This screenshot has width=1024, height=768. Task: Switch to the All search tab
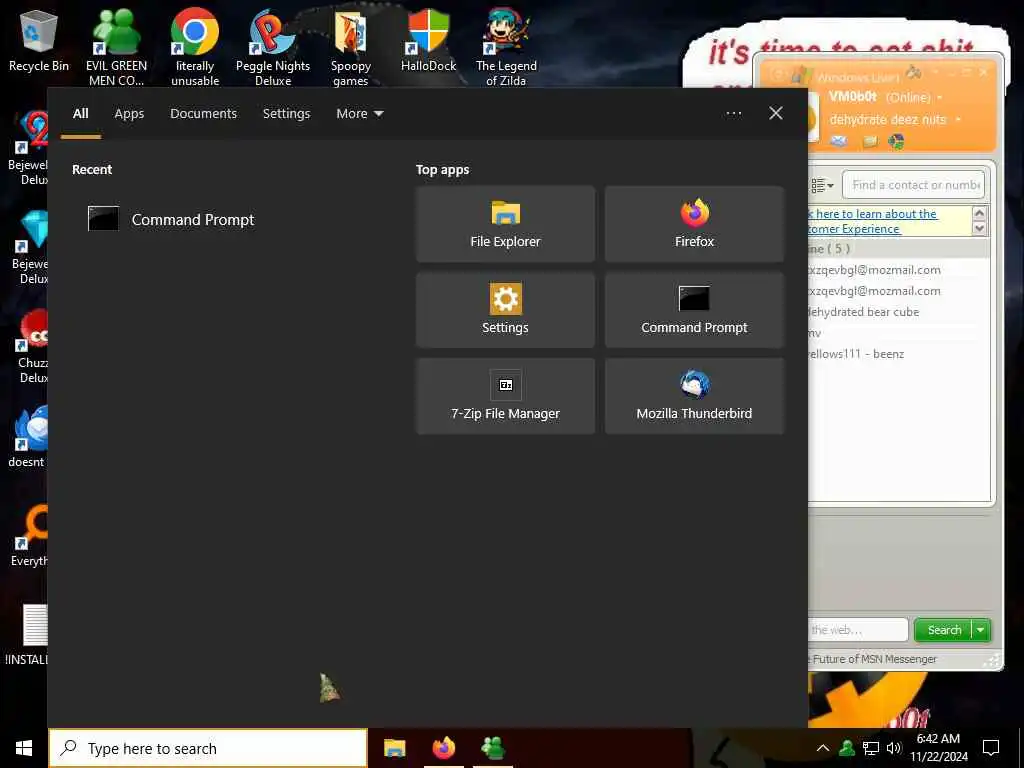pos(80,114)
